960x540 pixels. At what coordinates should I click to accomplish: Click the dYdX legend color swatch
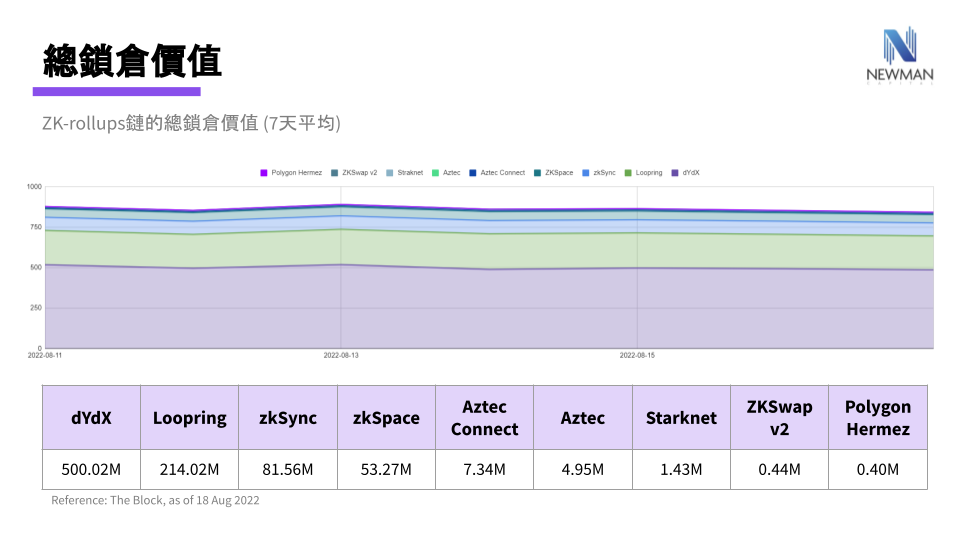pos(675,173)
